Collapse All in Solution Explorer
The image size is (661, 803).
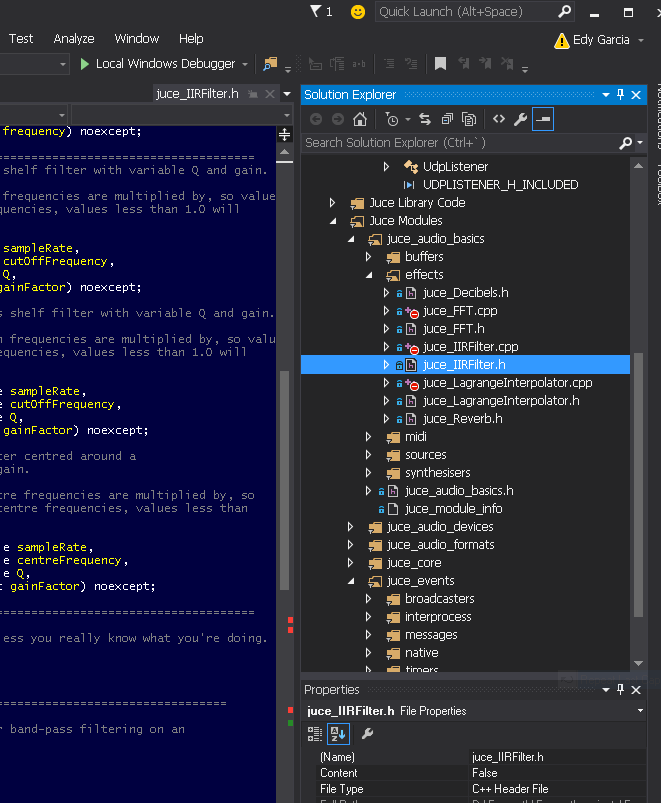[x=447, y=119]
